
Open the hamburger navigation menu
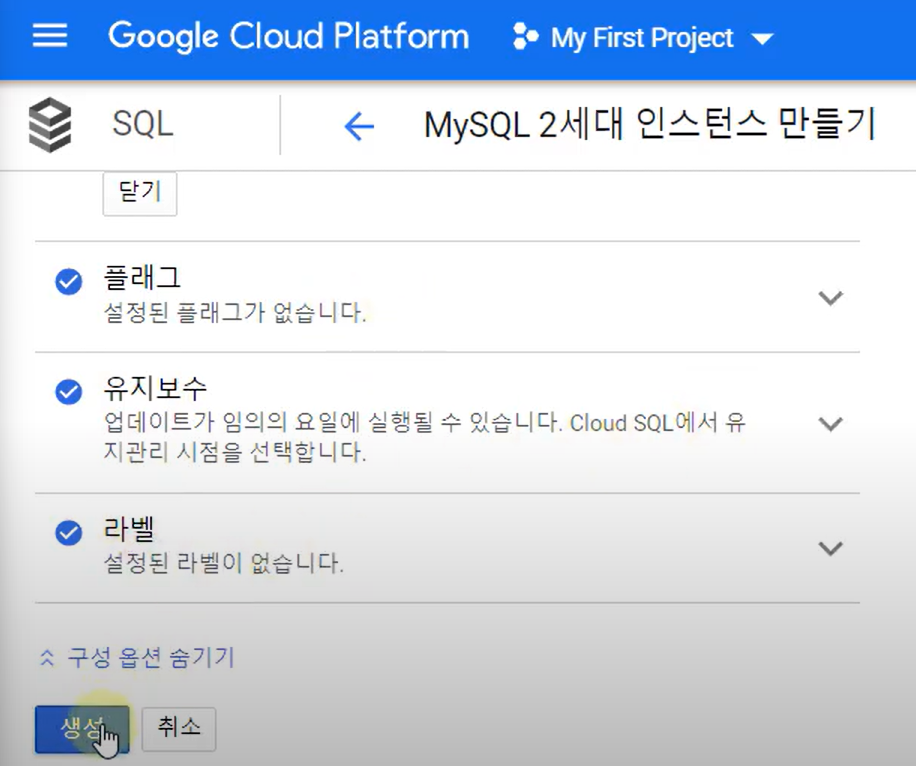50,36
